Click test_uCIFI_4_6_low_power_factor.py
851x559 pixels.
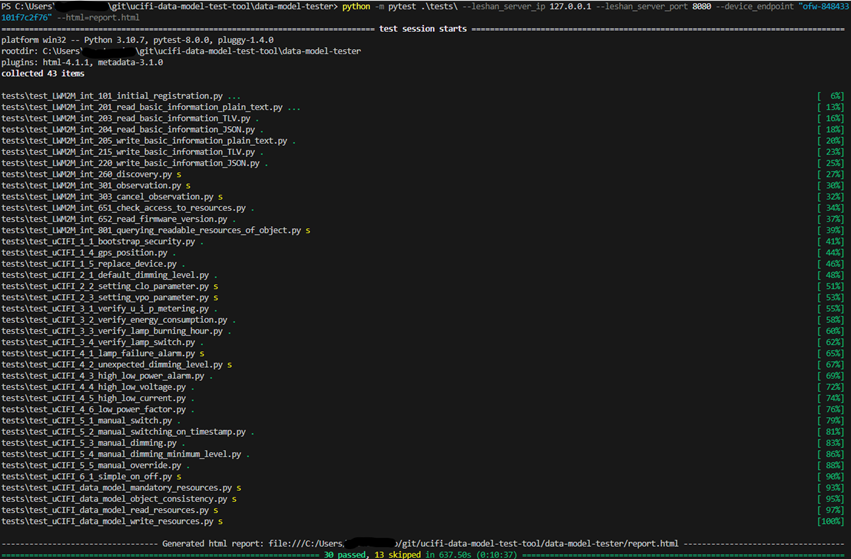pos(93,409)
